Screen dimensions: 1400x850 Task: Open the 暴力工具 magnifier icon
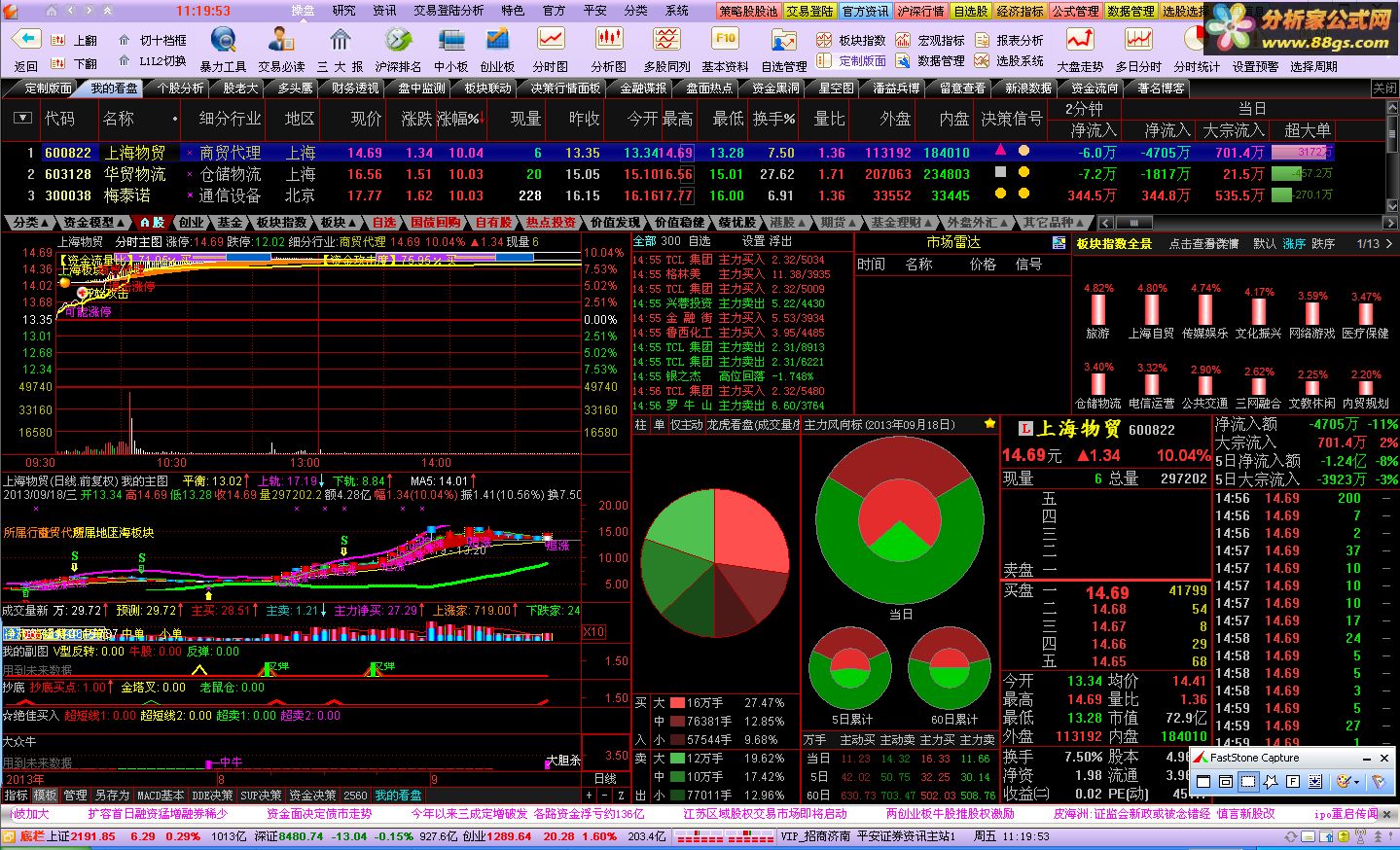click(x=224, y=40)
